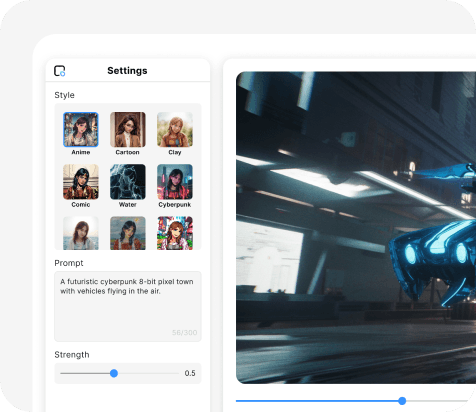Click the 56/300 character counter
This screenshot has height=412, width=476.
point(185,332)
